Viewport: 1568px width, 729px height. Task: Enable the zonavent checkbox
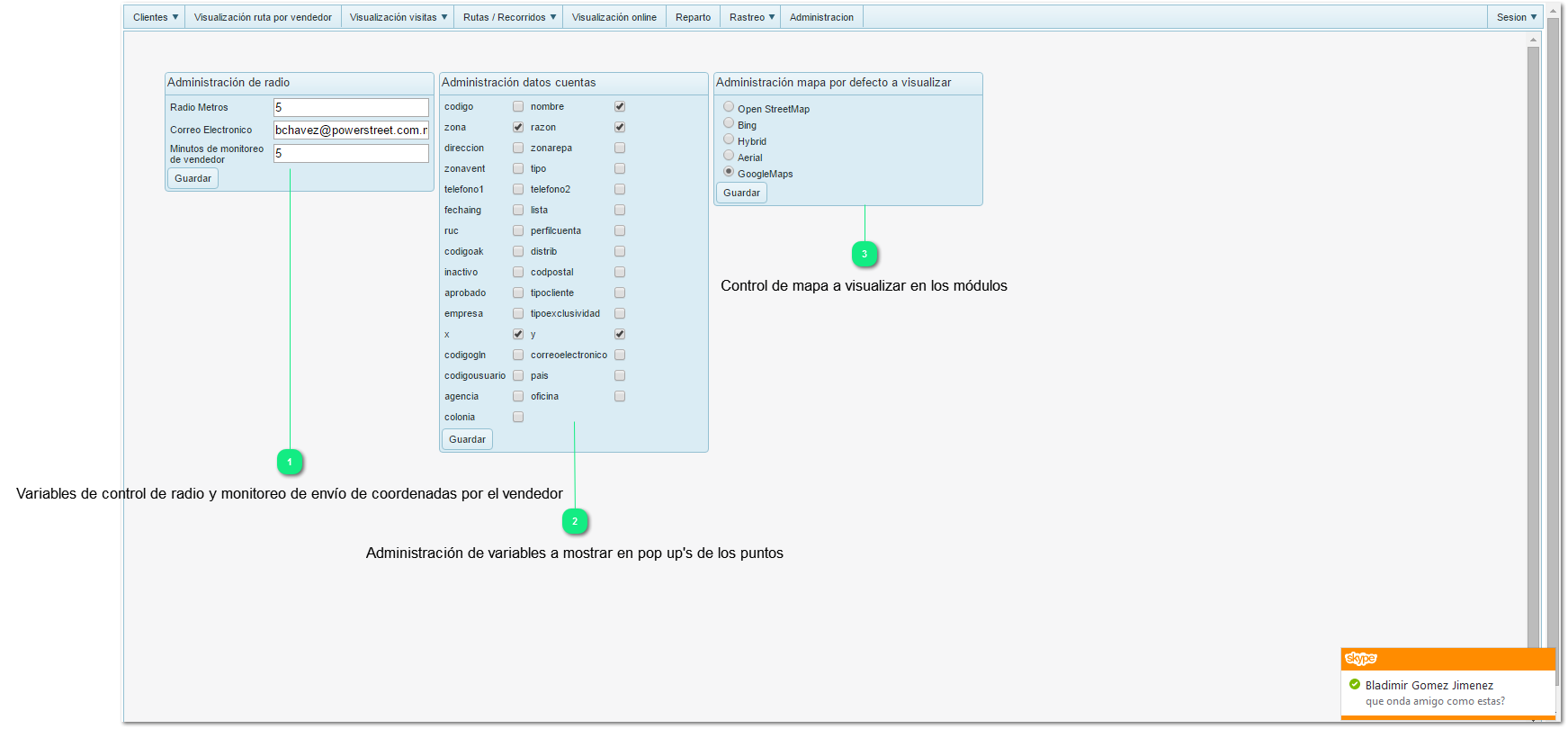(x=518, y=168)
